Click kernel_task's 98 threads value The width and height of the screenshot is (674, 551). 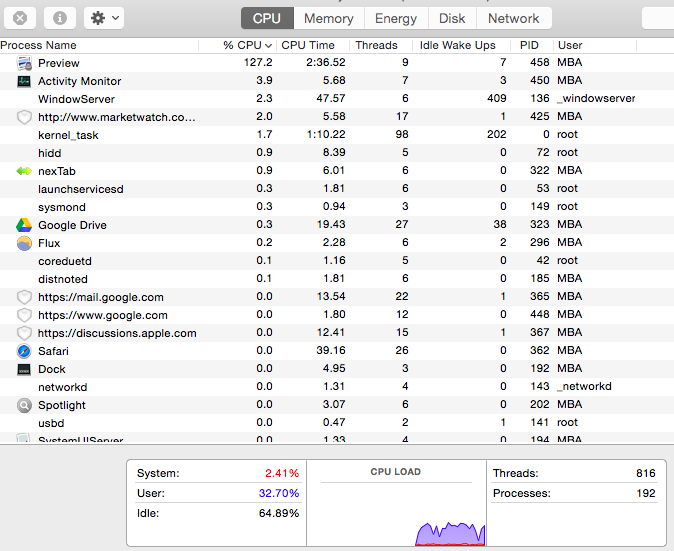tap(402, 135)
